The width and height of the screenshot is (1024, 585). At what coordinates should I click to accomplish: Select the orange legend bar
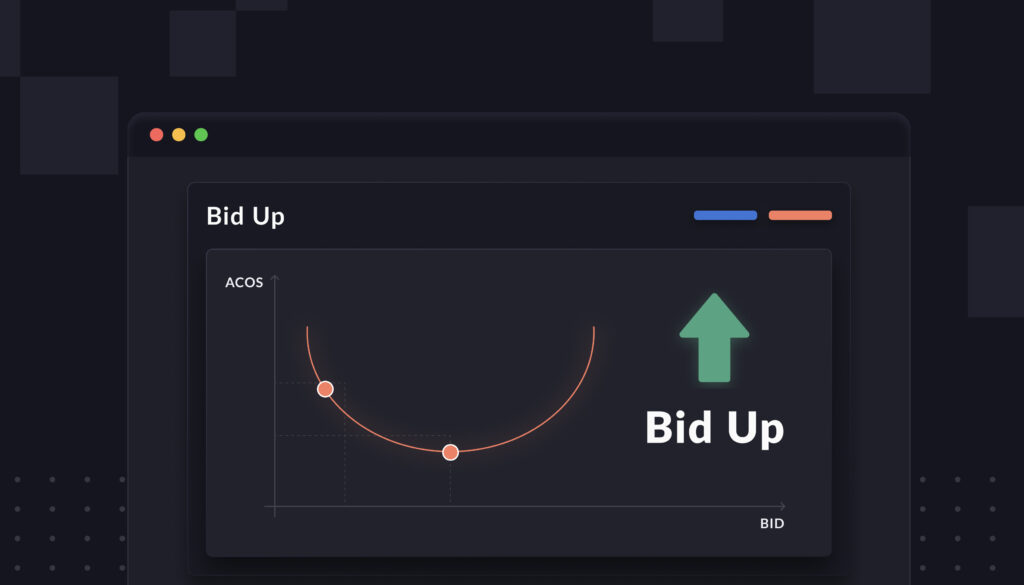[x=800, y=215]
